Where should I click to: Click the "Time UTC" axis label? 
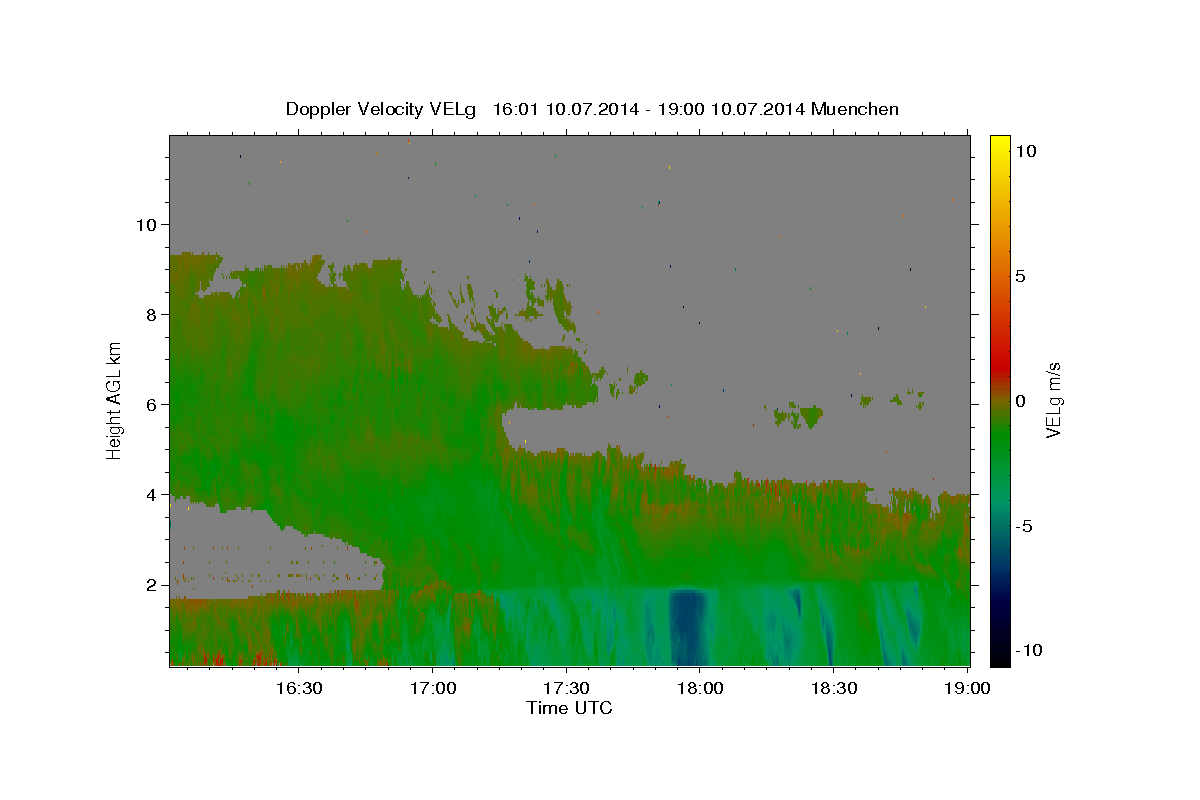pos(569,708)
